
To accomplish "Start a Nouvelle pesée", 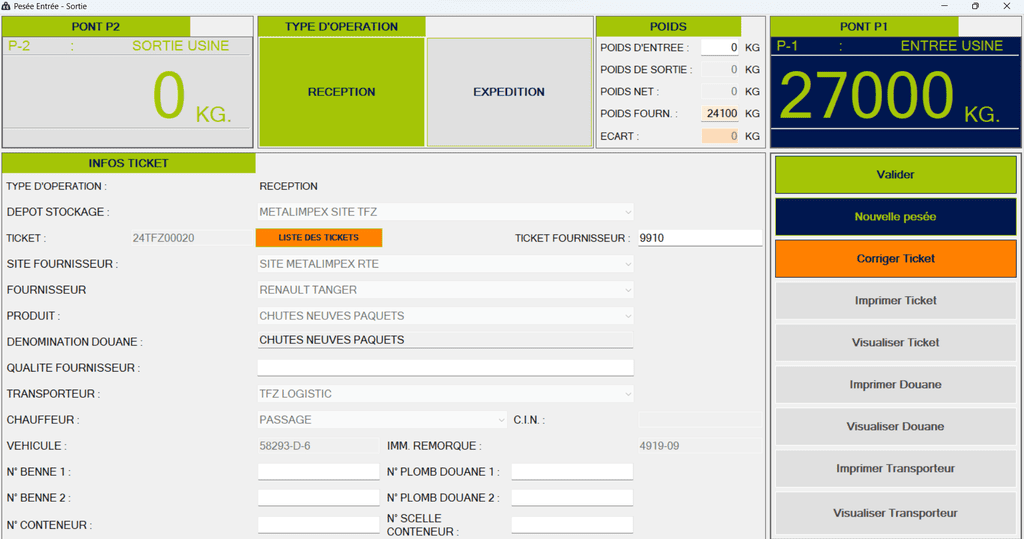I will [x=895, y=217].
